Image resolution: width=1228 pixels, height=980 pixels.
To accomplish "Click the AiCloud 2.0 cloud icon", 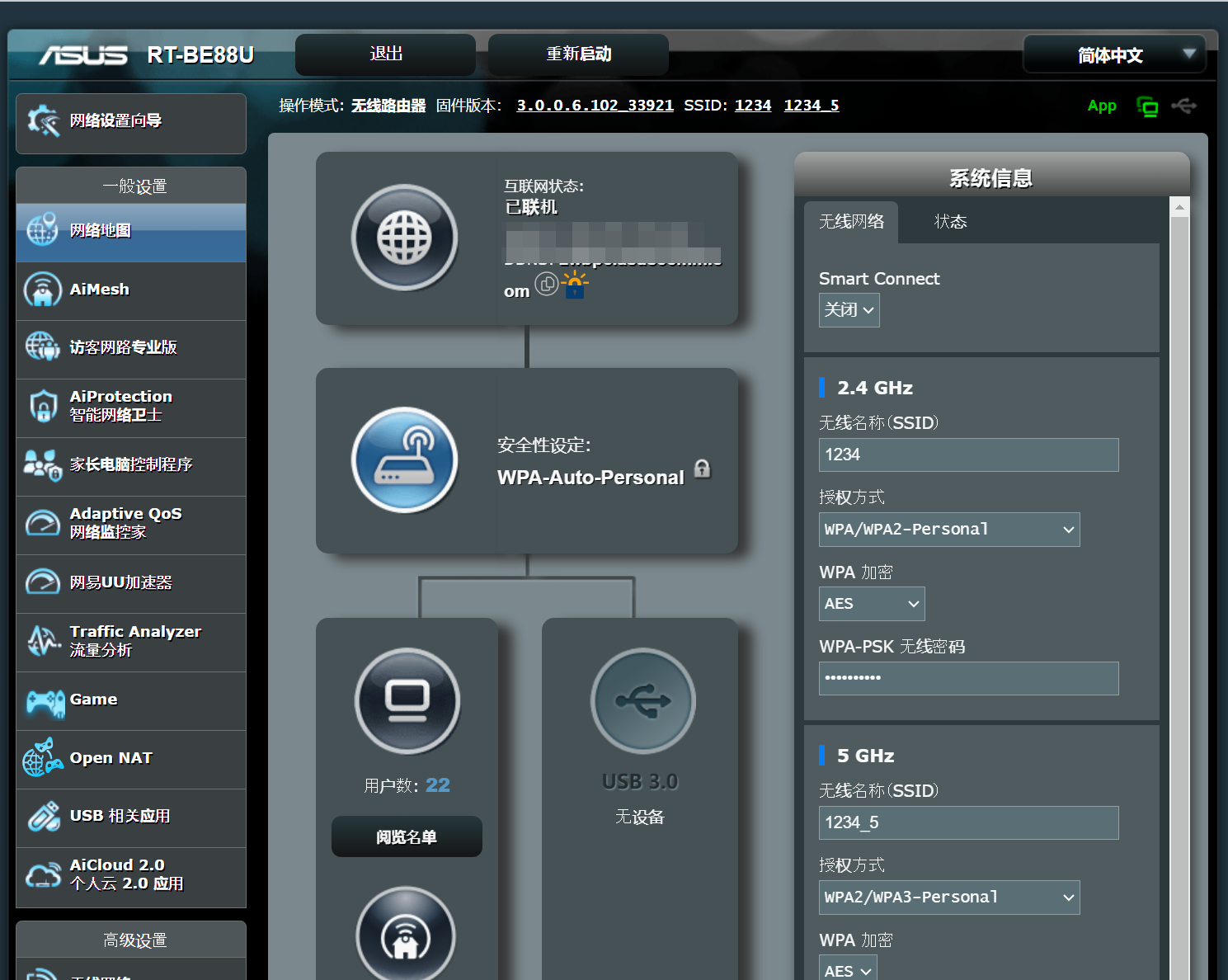I will pyautogui.click(x=43, y=875).
